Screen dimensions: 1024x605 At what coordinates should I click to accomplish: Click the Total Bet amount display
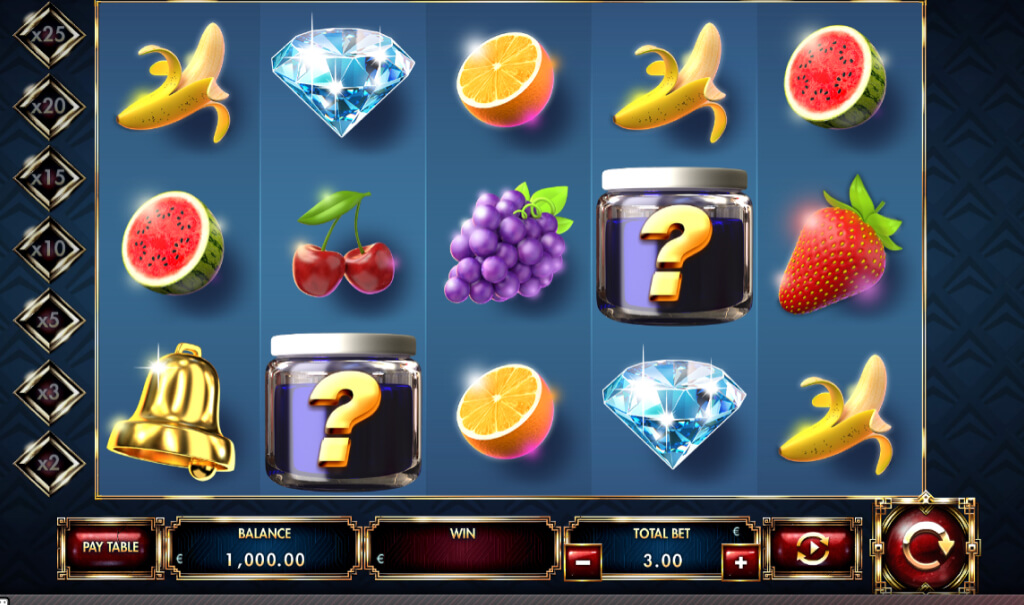[x=662, y=561]
